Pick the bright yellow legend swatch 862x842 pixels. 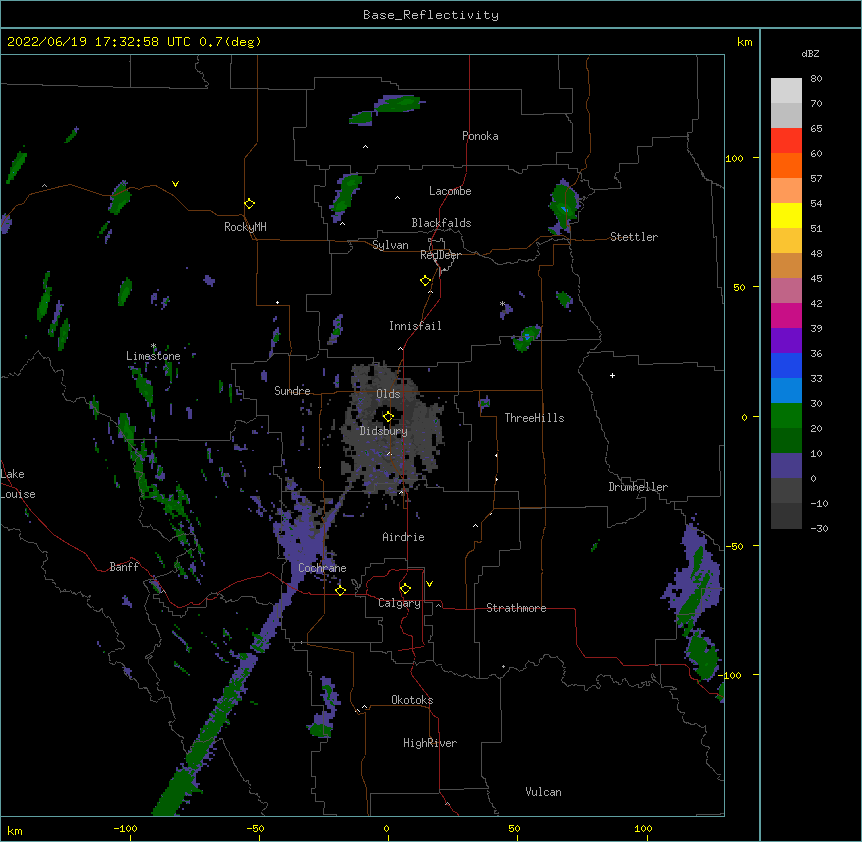786,216
